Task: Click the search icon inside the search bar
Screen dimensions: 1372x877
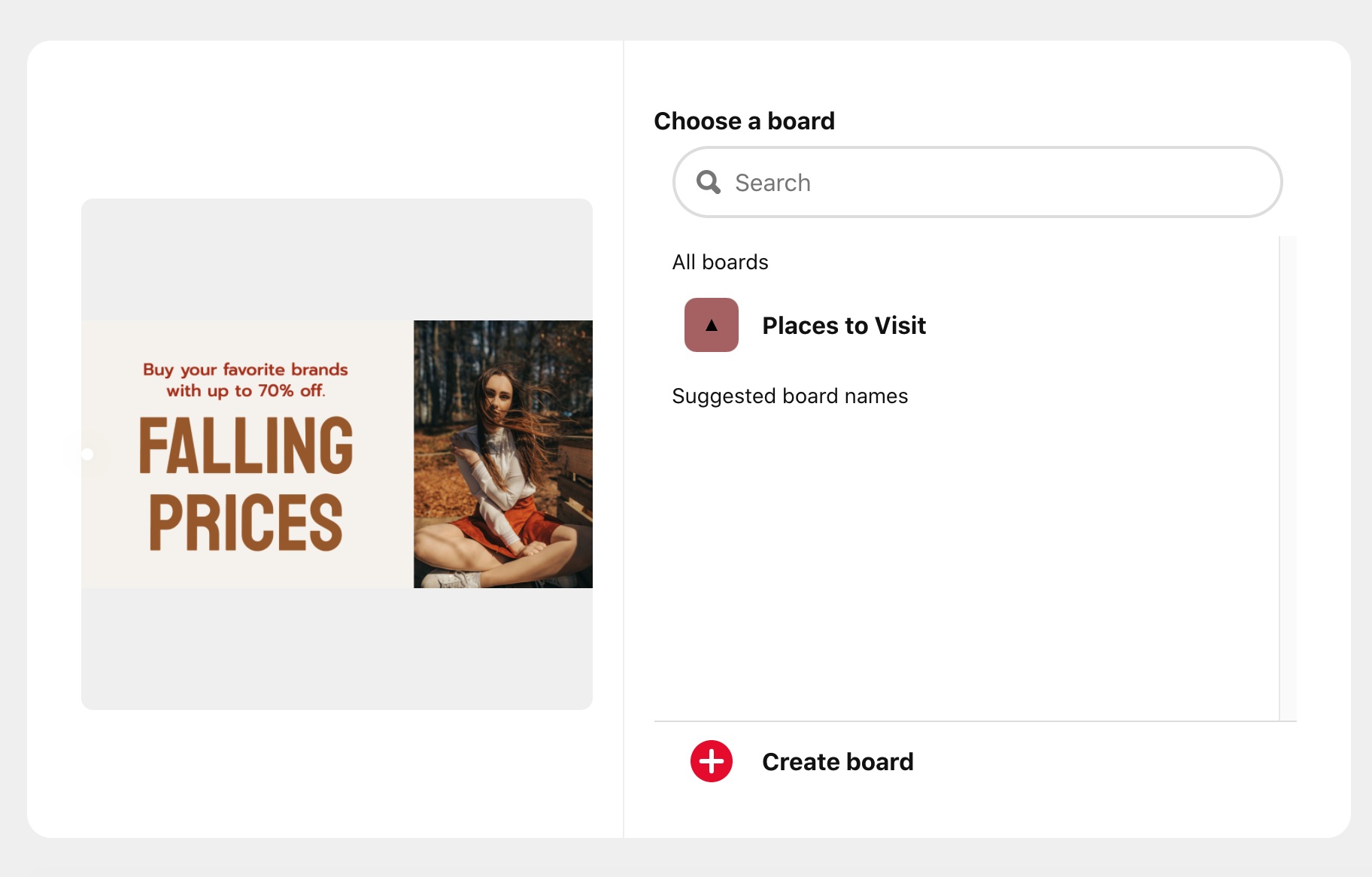Action: click(708, 181)
